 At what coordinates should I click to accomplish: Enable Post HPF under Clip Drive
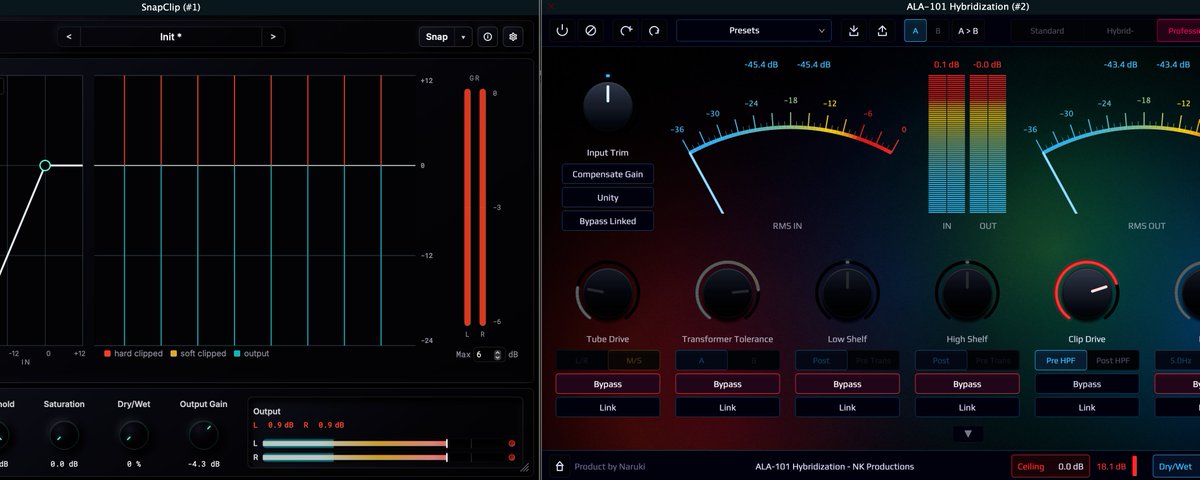(x=1112, y=360)
